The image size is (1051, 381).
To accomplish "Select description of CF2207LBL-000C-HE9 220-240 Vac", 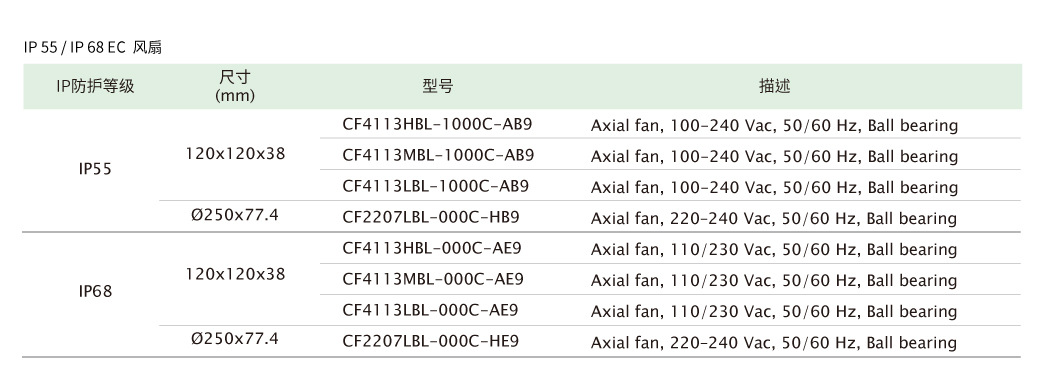I will 774,343.
